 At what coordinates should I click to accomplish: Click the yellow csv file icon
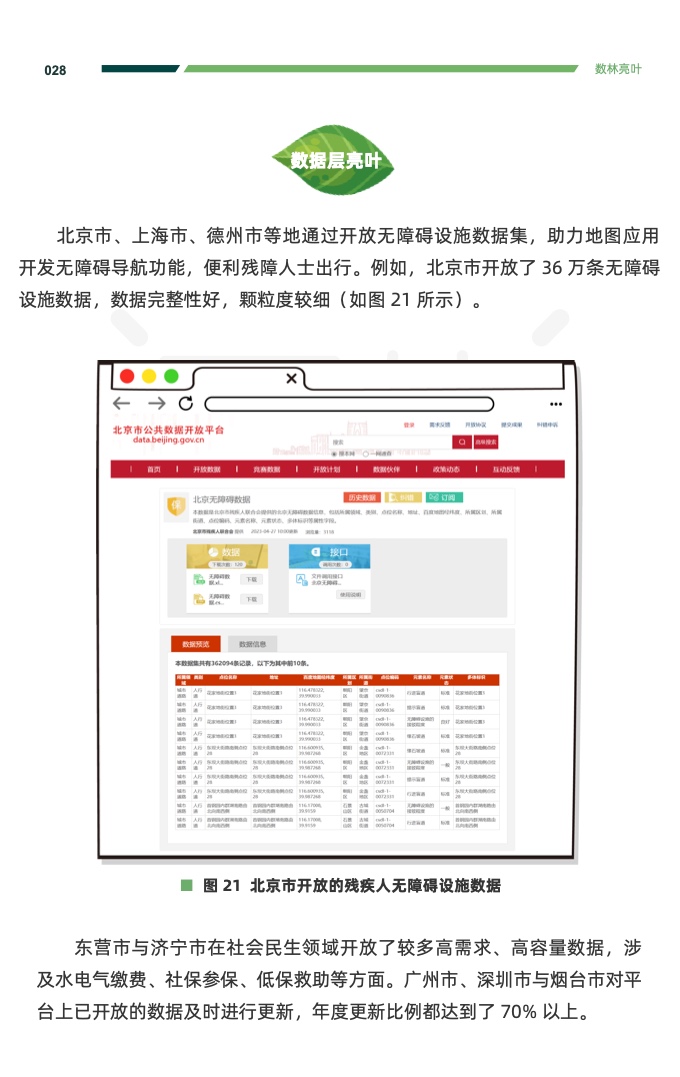point(199,599)
